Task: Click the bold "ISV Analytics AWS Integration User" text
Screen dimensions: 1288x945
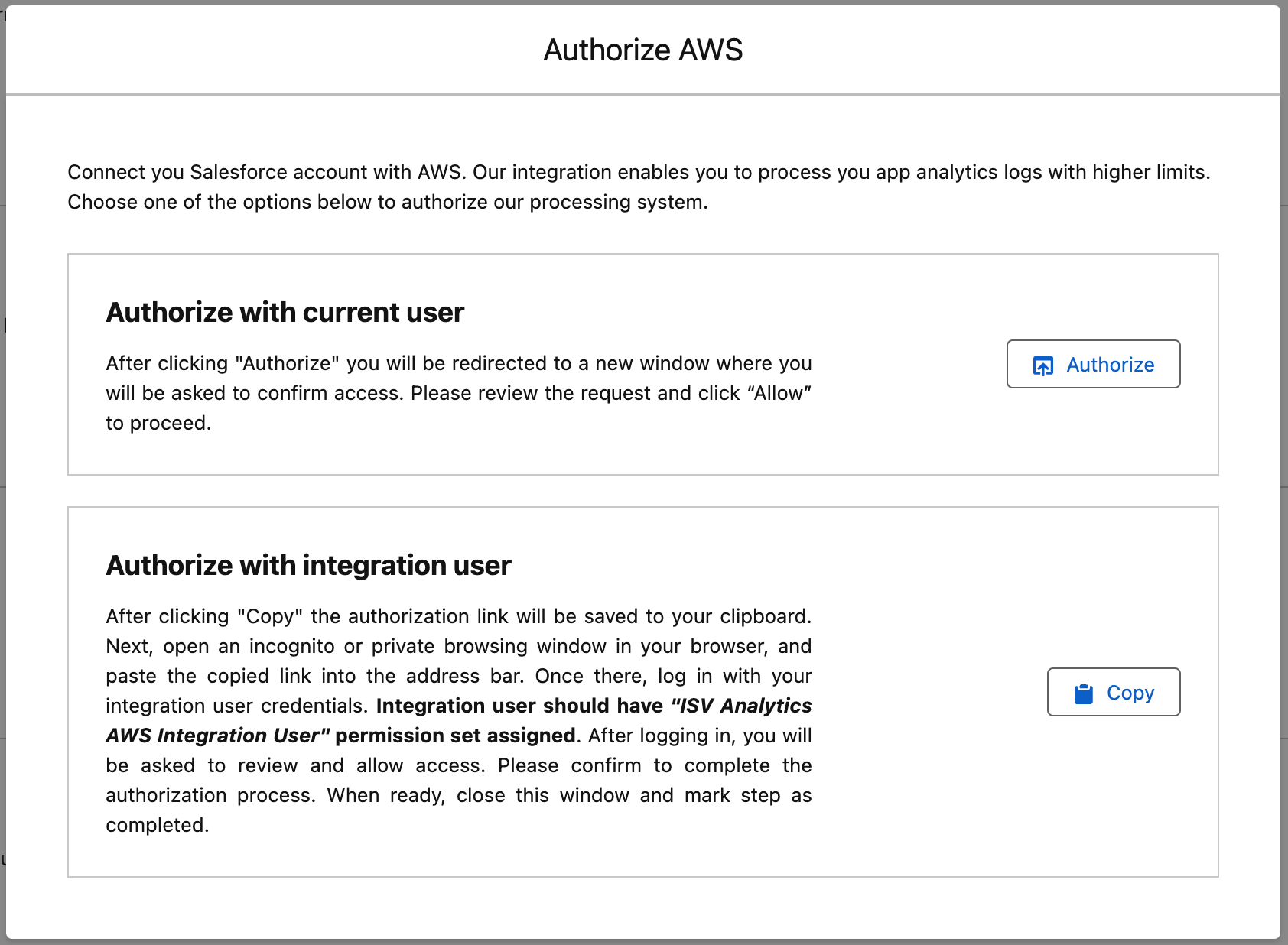Action: click(x=458, y=720)
